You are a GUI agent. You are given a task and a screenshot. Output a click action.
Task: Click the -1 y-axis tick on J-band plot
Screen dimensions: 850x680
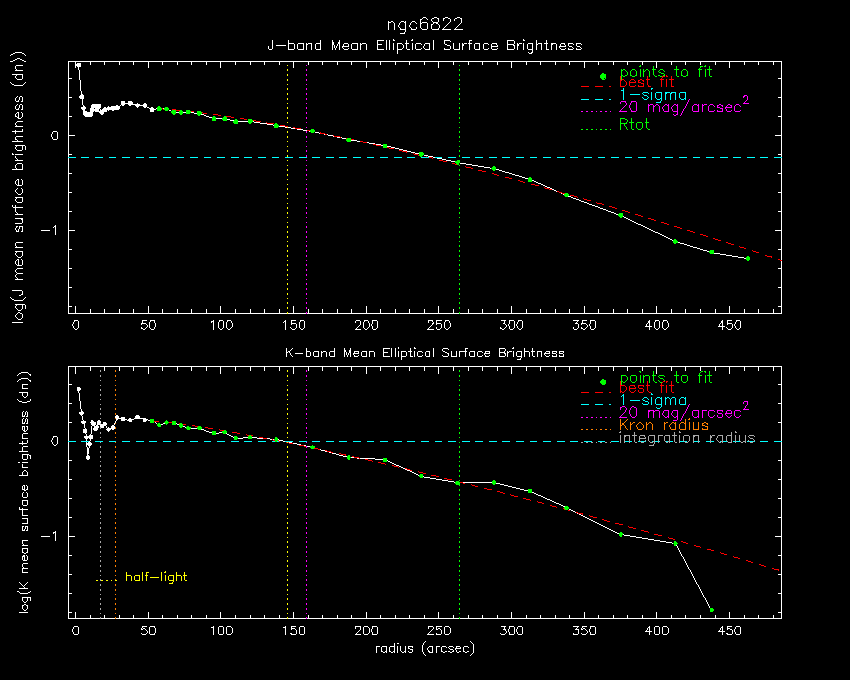click(55, 229)
